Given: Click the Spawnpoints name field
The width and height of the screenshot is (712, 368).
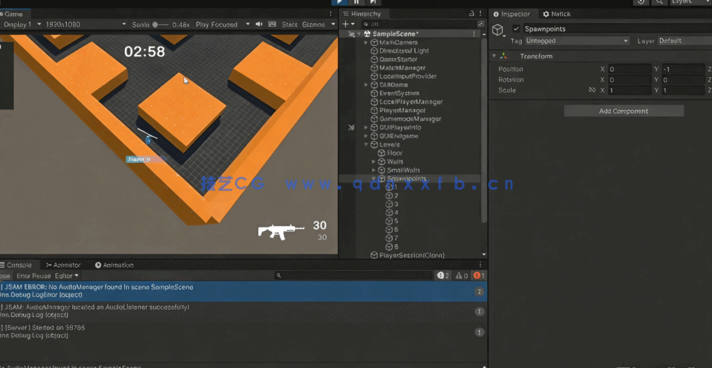Looking at the screenshot, I should pos(617,29).
